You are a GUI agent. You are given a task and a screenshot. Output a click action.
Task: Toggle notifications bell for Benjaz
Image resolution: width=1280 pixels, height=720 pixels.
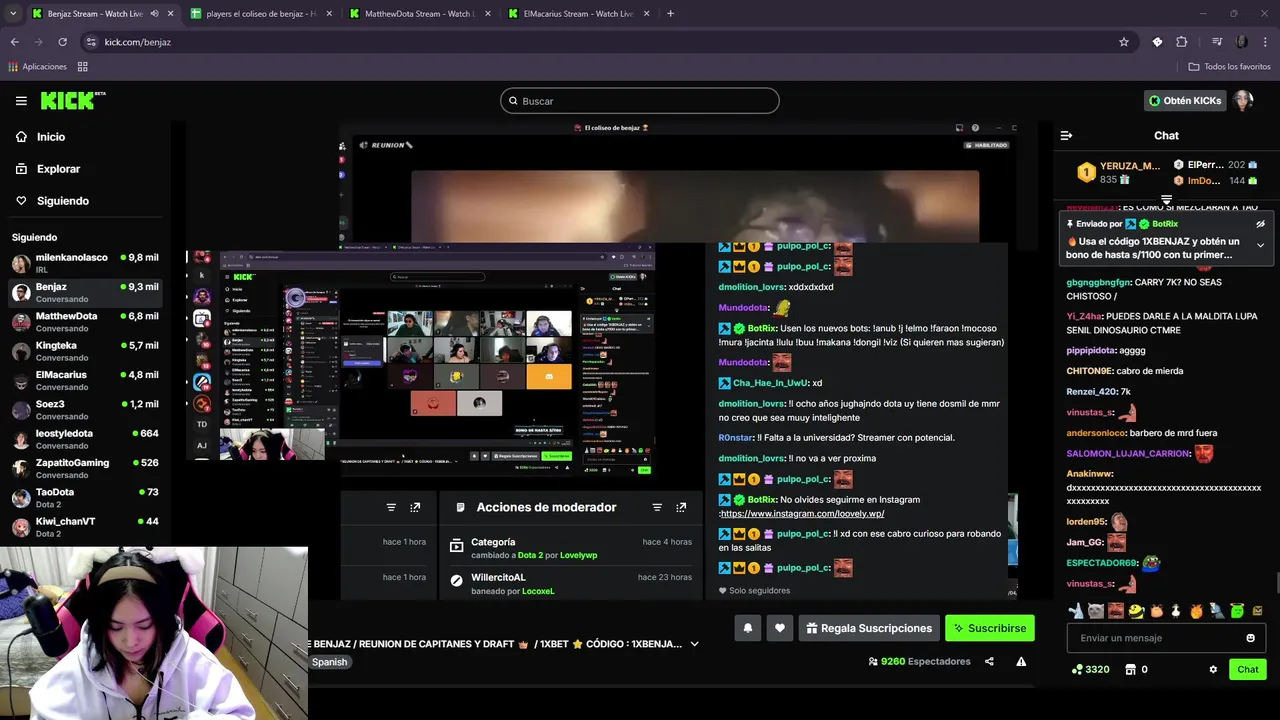coord(747,628)
